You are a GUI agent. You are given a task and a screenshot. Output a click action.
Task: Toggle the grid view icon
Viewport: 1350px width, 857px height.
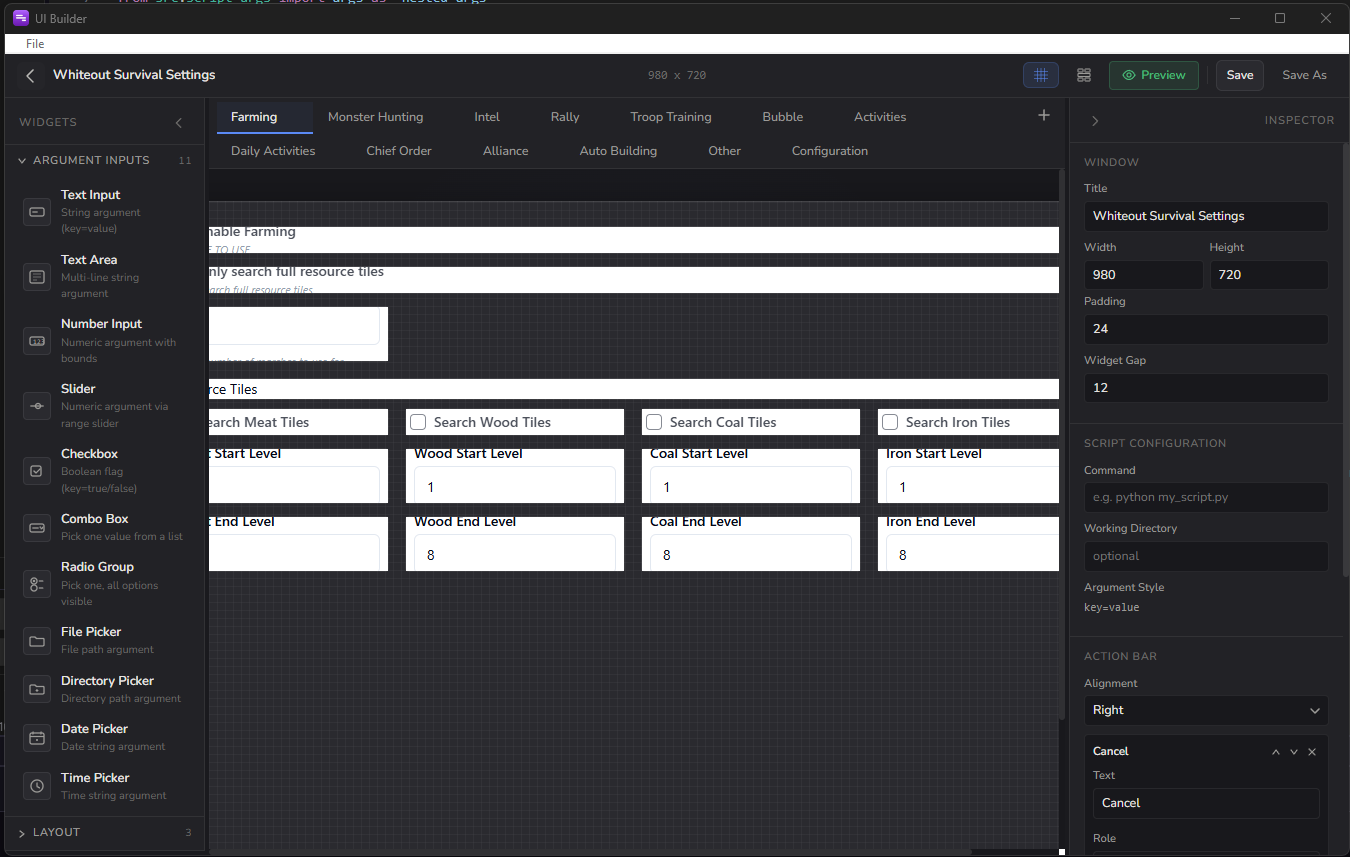pyautogui.click(x=1041, y=75)
